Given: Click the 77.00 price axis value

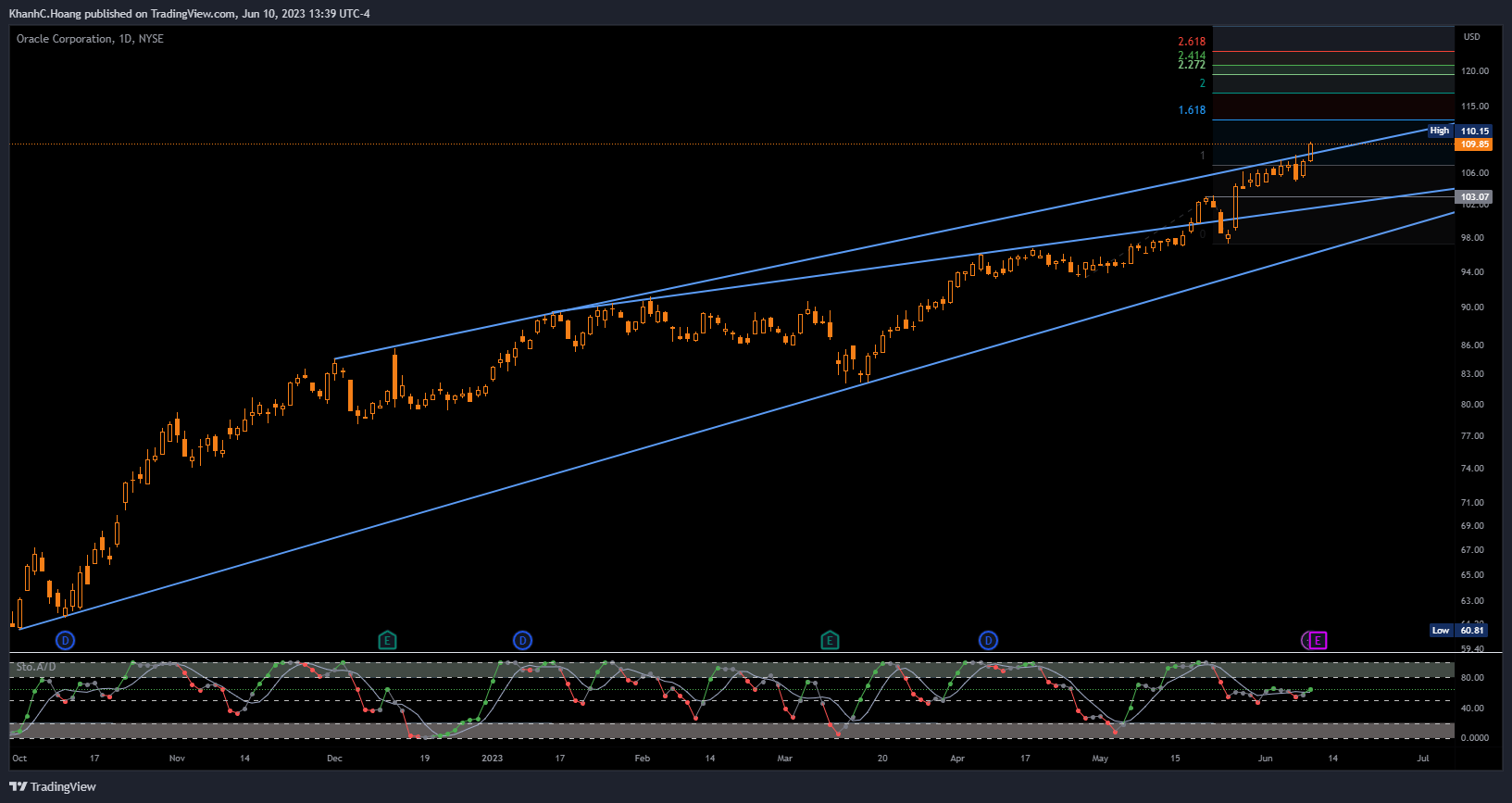Looking at the screenshot, I should click(x=1473, y=436).
